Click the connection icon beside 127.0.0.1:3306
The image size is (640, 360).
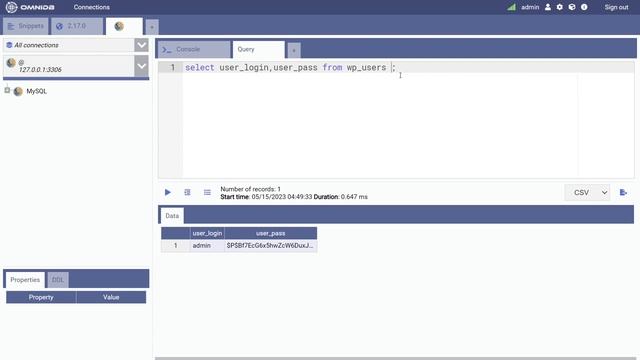(x=11, y=63)
